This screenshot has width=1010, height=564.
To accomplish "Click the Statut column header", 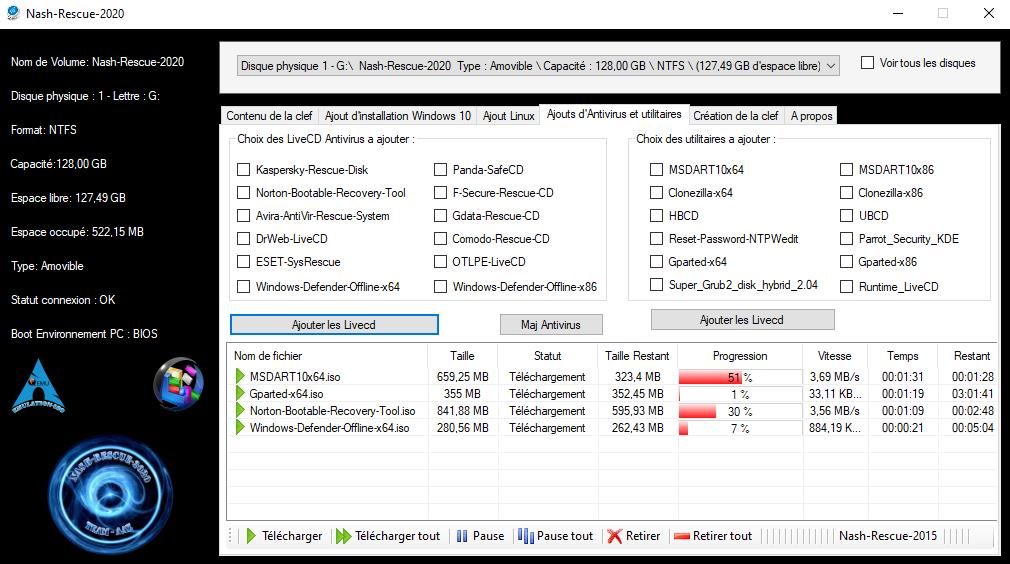I will click(x=548, y=355).
